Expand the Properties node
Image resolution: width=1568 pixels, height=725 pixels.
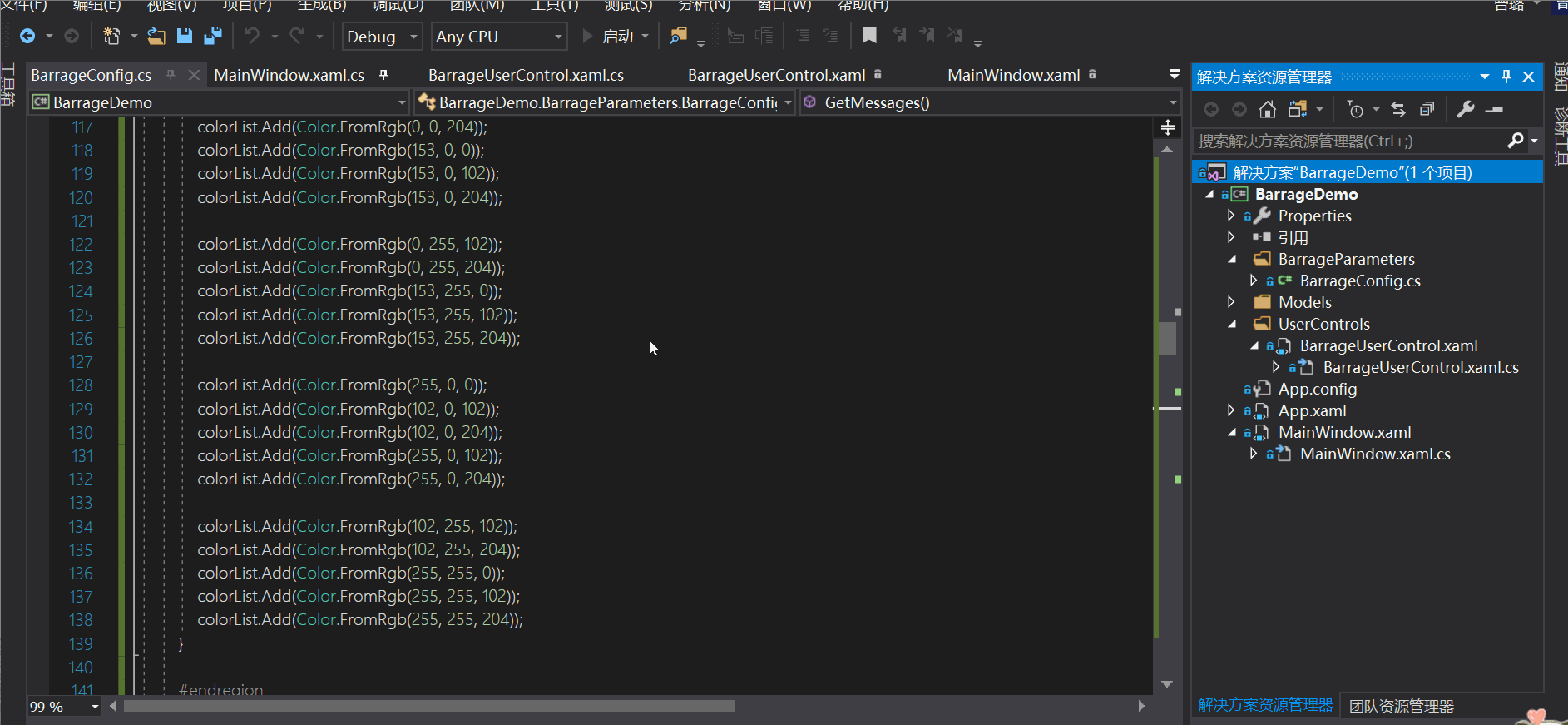1231,216
